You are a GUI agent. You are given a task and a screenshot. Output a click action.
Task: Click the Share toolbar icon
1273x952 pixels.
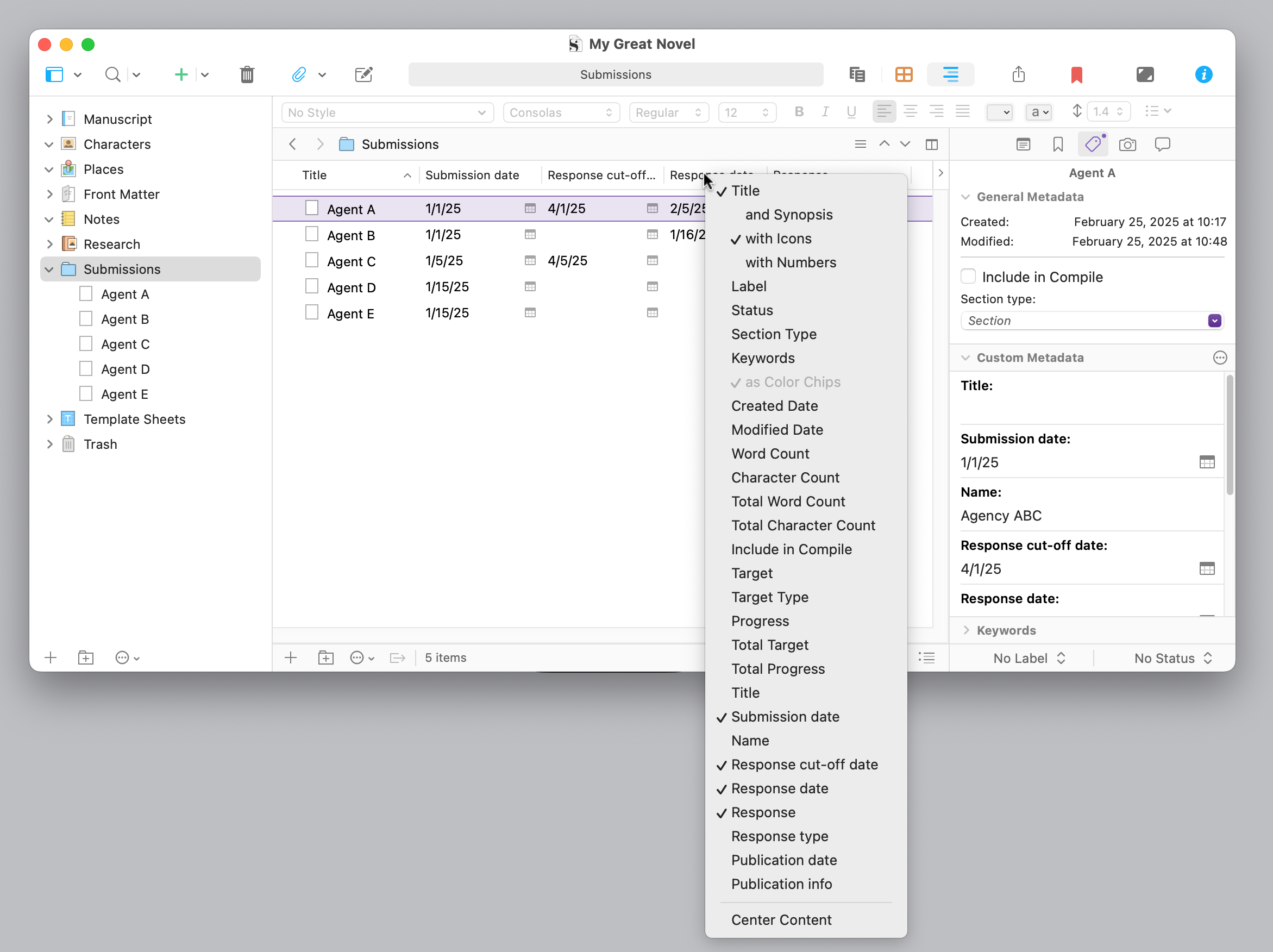[x=1018, y=74]
